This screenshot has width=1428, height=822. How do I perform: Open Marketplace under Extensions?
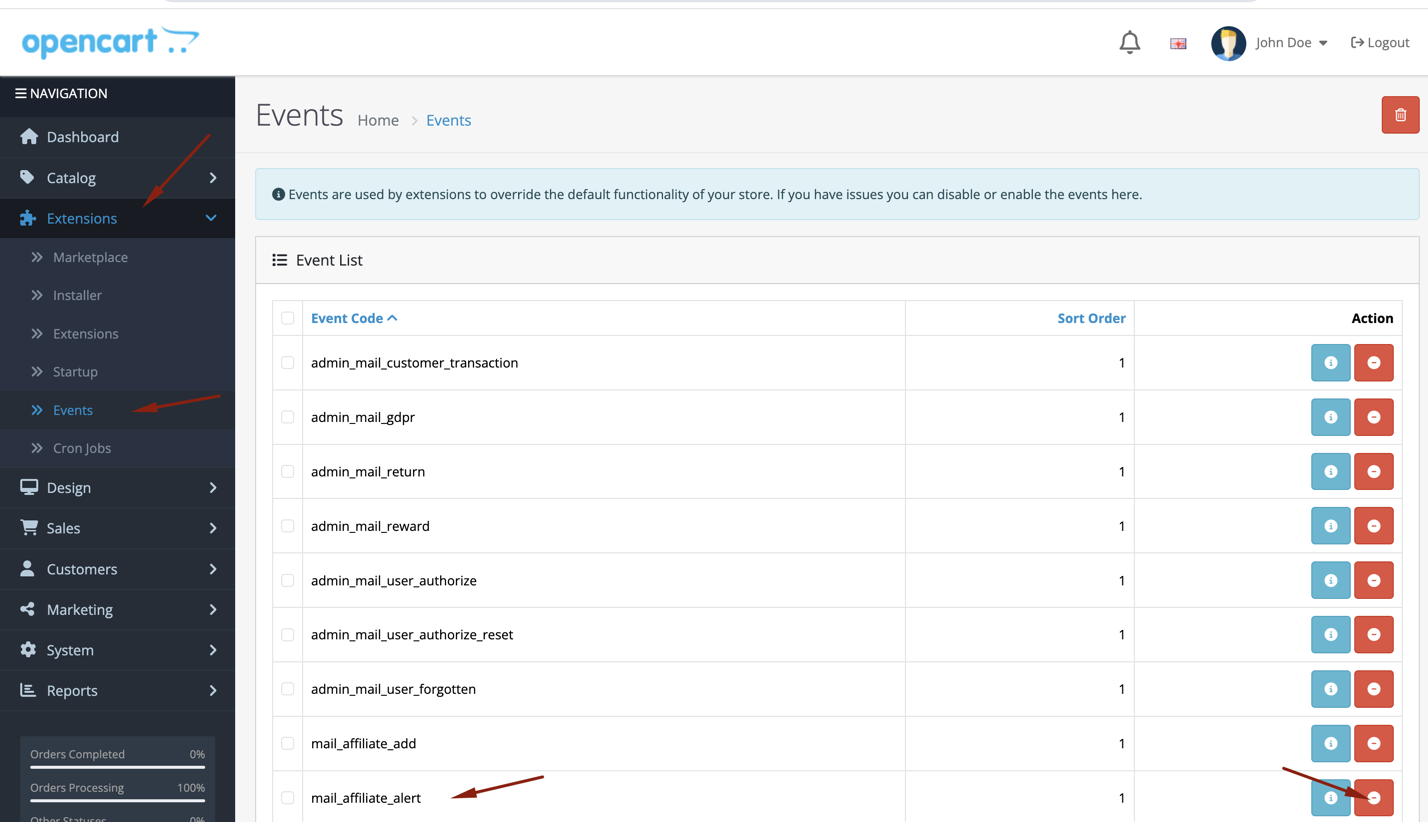(x=117, y=257)
